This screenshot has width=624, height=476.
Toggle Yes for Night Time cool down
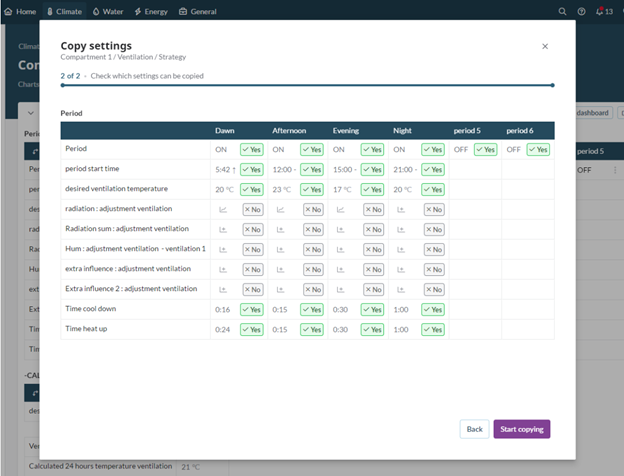(x=433, y=309)
